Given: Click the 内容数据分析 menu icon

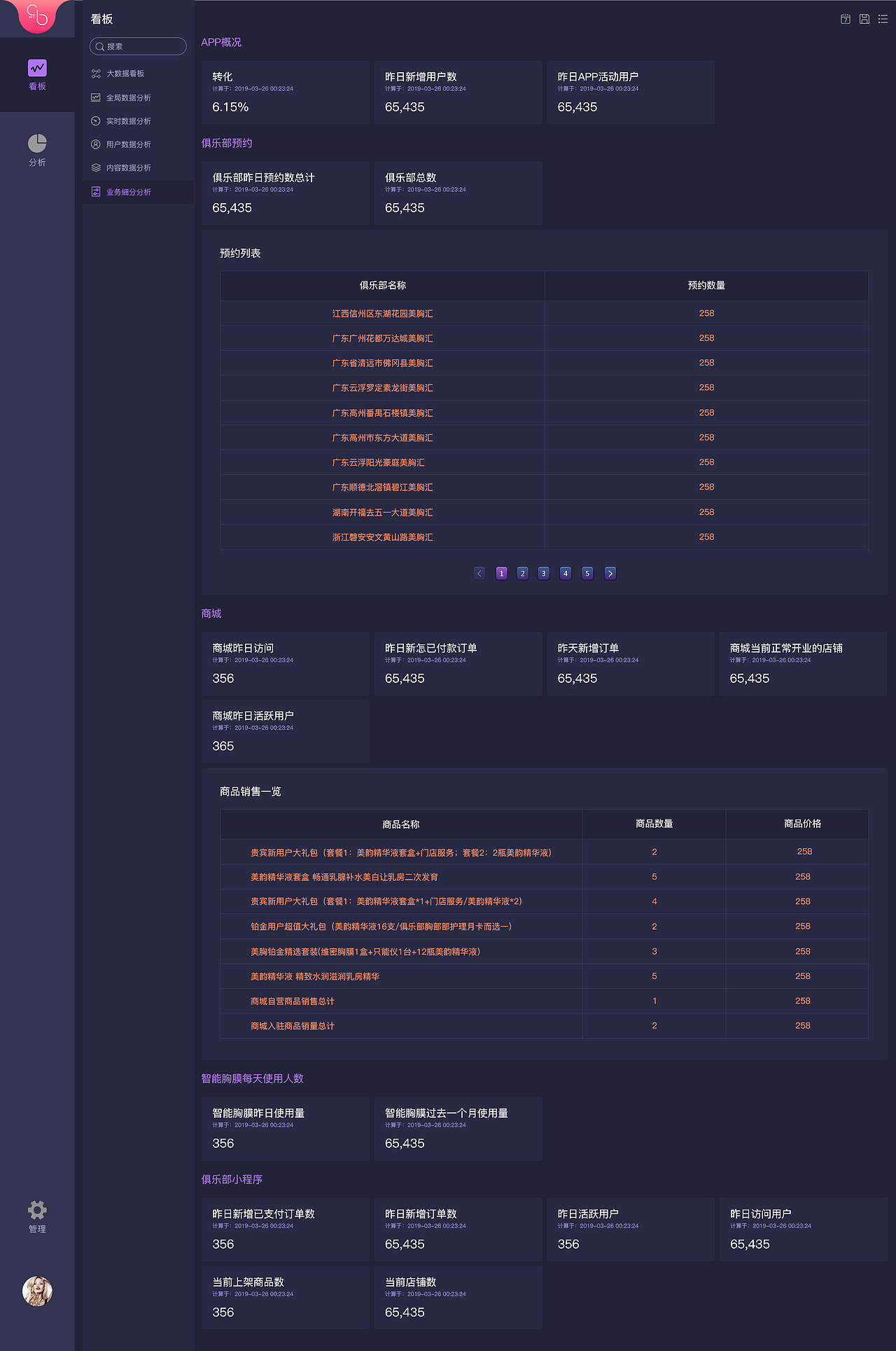Looking at the screenshot, I should click(x=96, y=167).
